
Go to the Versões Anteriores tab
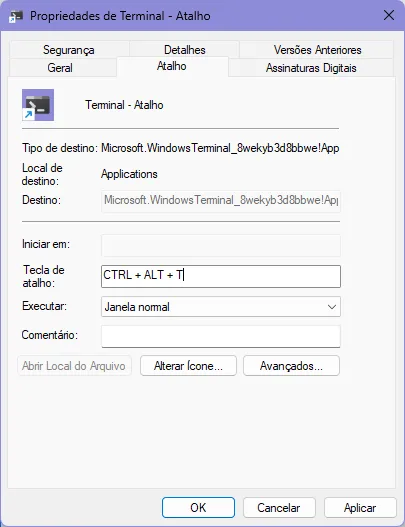point(317,50)
